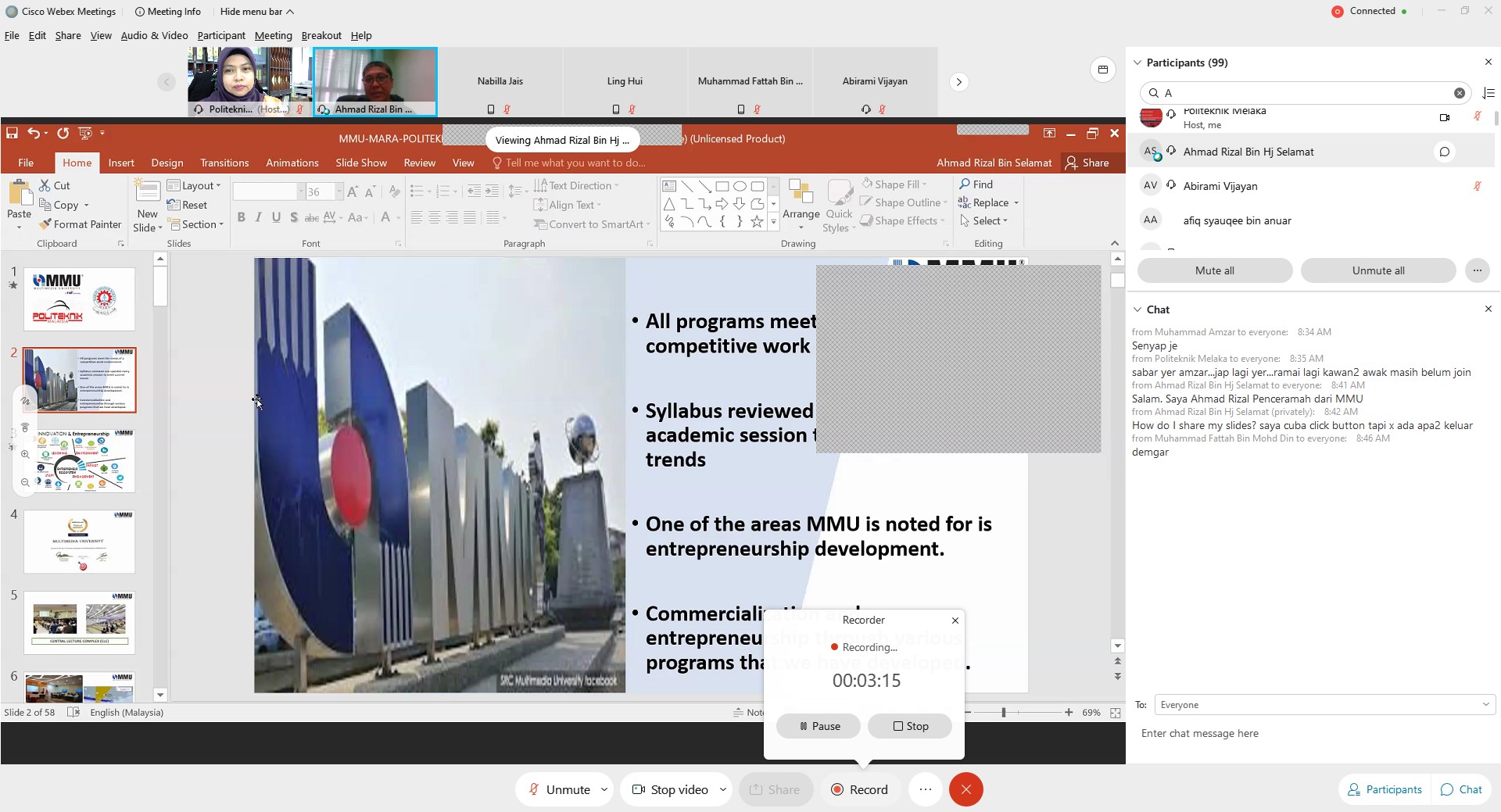Click Fit slide to window icon

tap(1116, 713)
